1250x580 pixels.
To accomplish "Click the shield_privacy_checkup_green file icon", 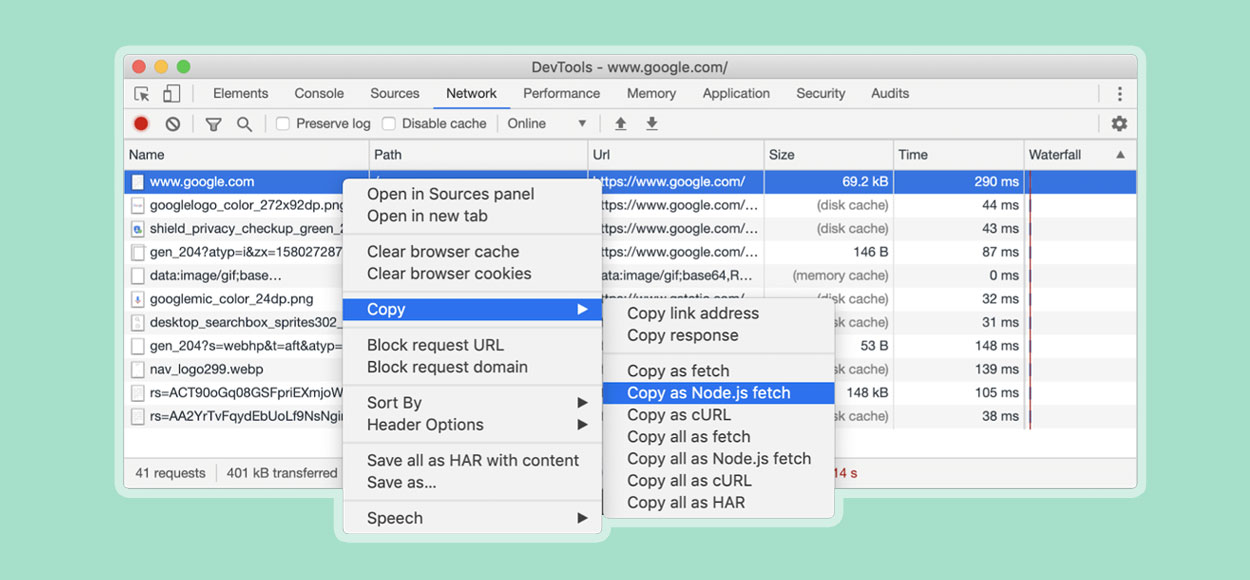I will tap(138, 228).
